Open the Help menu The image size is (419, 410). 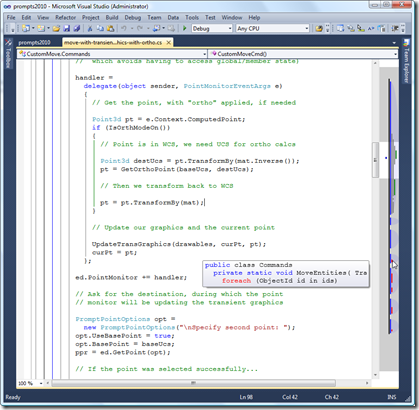click(x=254, y=17)
